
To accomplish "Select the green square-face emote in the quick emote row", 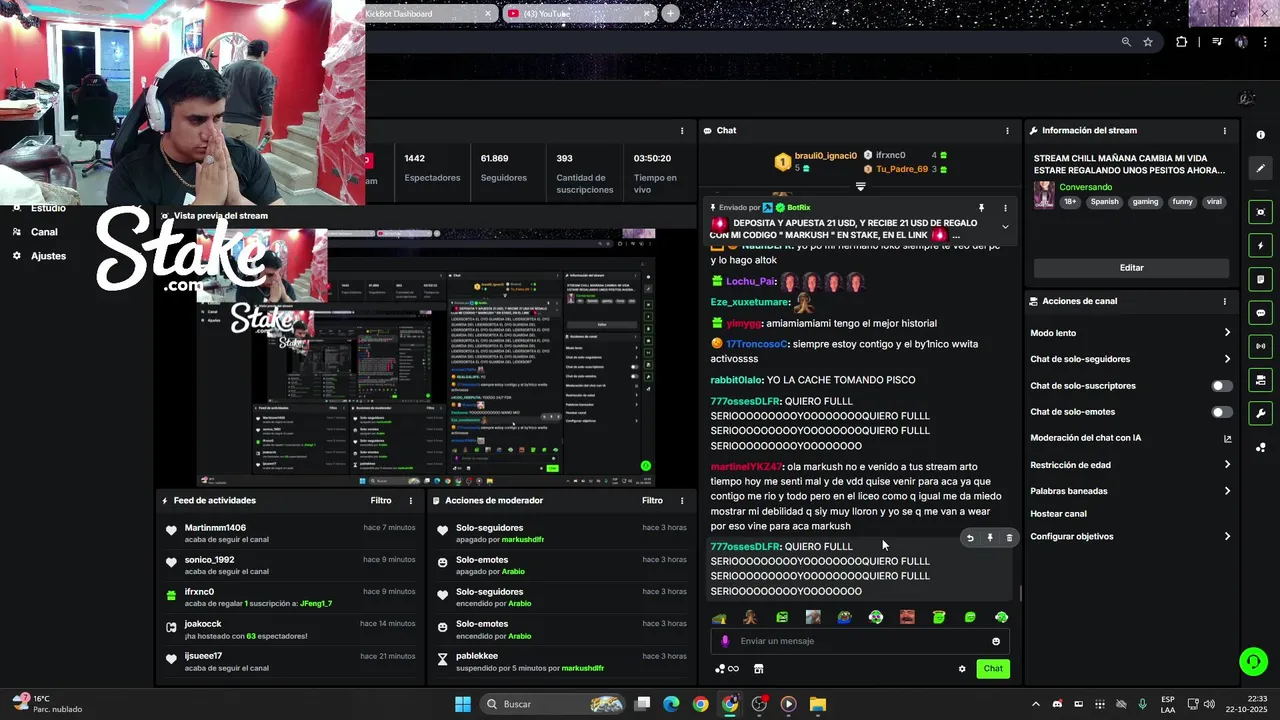I will (x=782, y=617).
